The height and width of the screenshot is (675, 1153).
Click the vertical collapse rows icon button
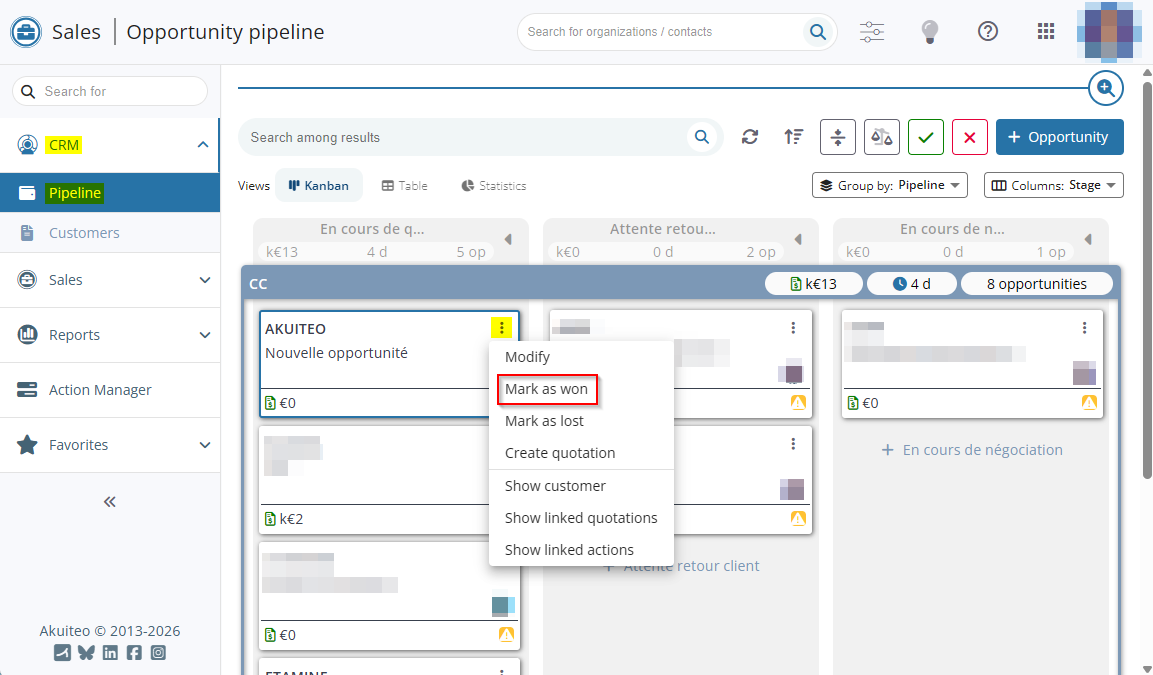[x=837, y=137]
